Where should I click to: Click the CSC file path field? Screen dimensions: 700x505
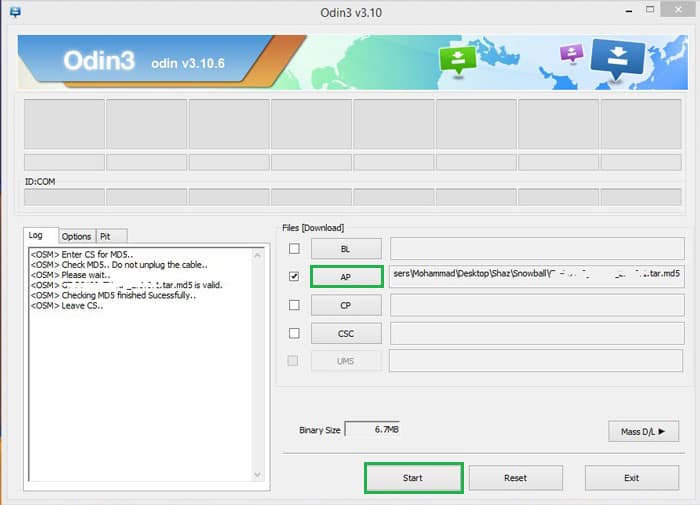pyautogui.click(x=537, y=334)
